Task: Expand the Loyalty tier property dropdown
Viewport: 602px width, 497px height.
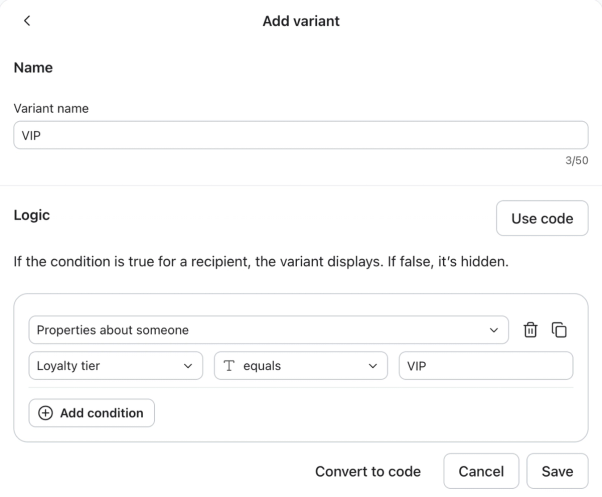Action: click(116, 366)
